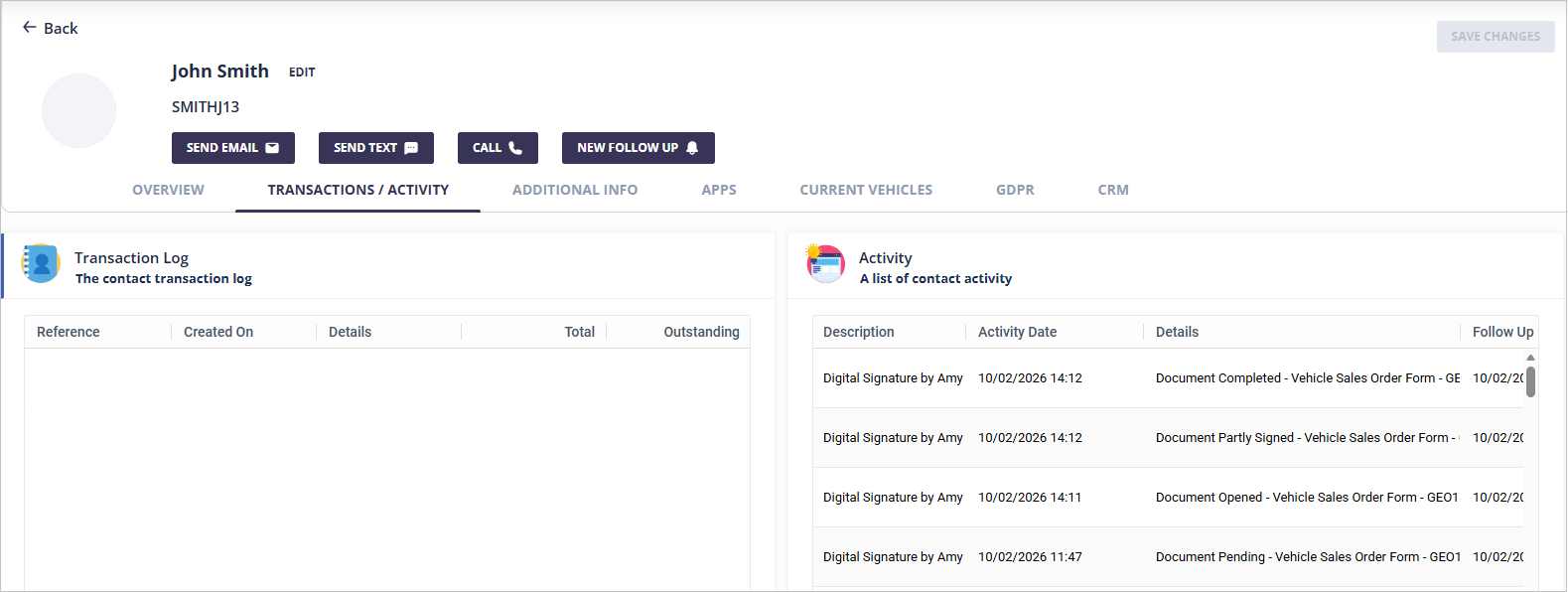Select the CRM tab
Screen dimensions: 1568x592
coord(1113,190)
